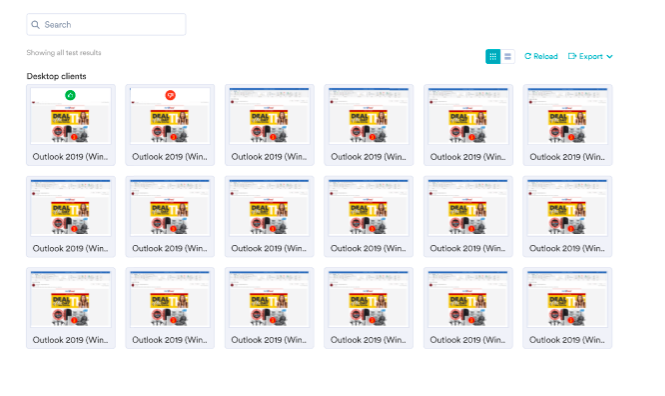Viewport: 665px width, 396px height.
Task: Focus the Search input field
Action: tap(106, 25)
